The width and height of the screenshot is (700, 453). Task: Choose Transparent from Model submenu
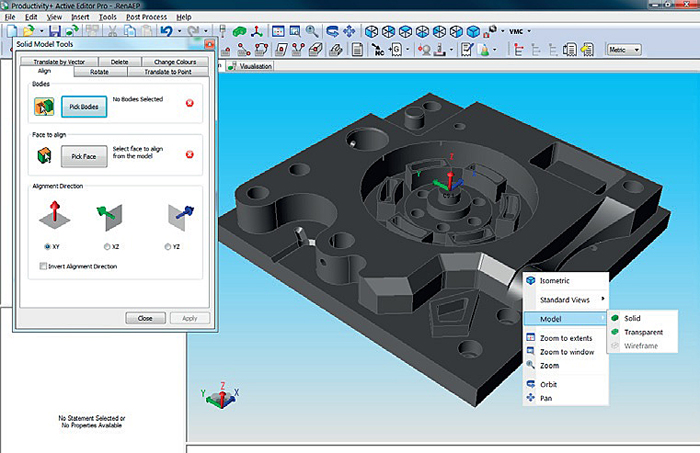pyautogui.click(x=643, y=332)
